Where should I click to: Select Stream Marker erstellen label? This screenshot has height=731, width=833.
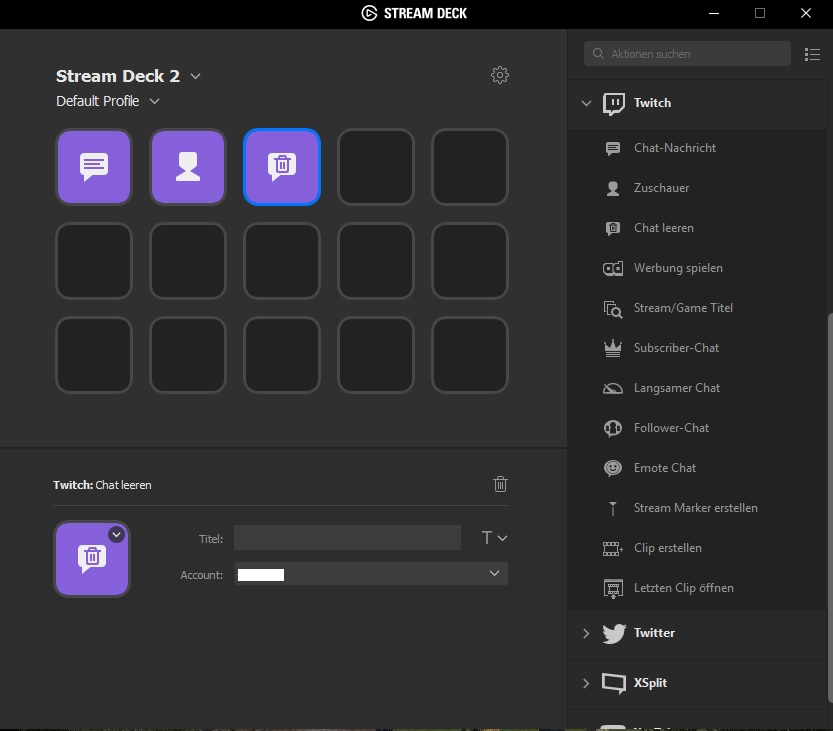695,508
